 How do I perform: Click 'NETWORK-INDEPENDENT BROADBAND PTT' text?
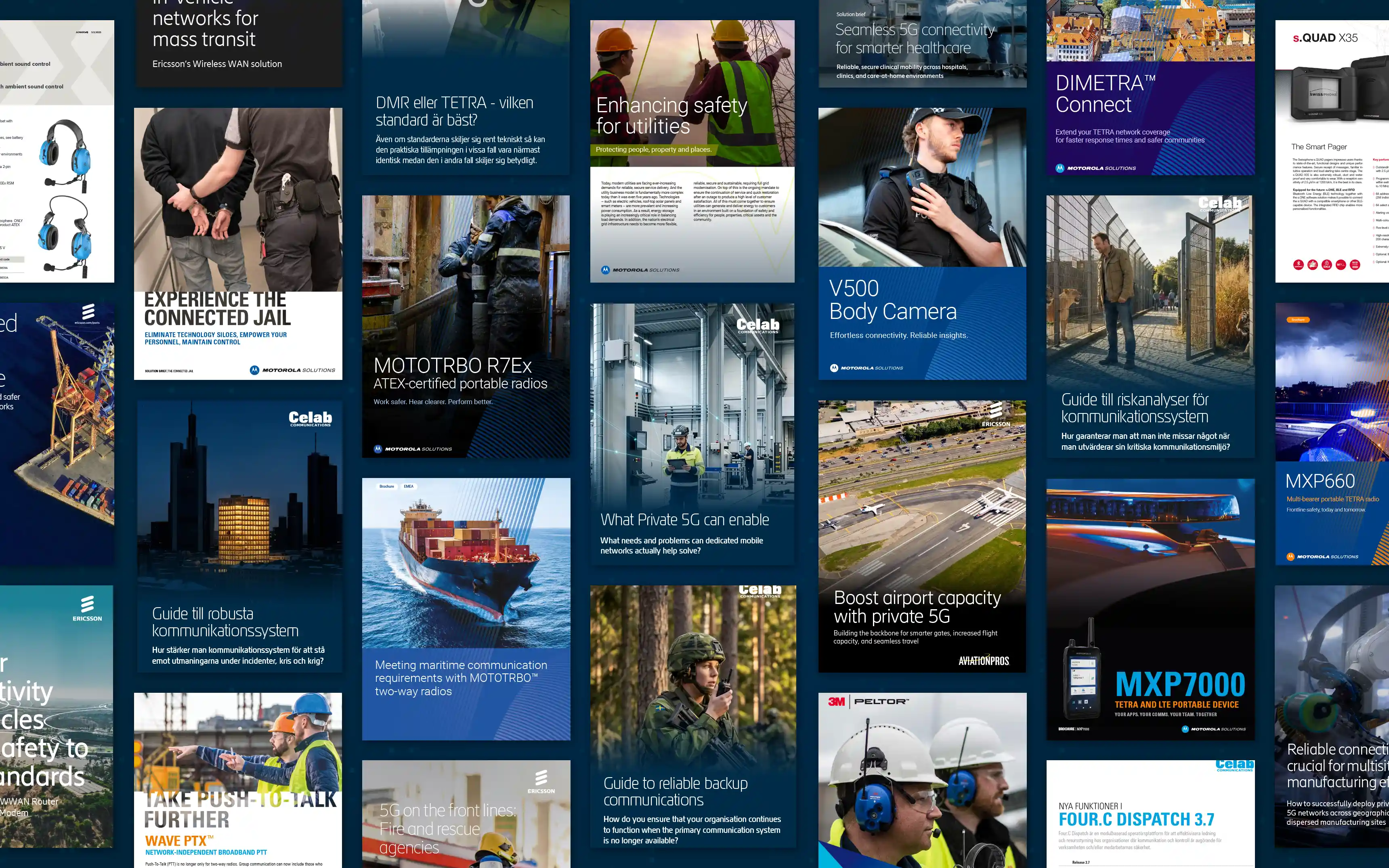click(206, 853)
